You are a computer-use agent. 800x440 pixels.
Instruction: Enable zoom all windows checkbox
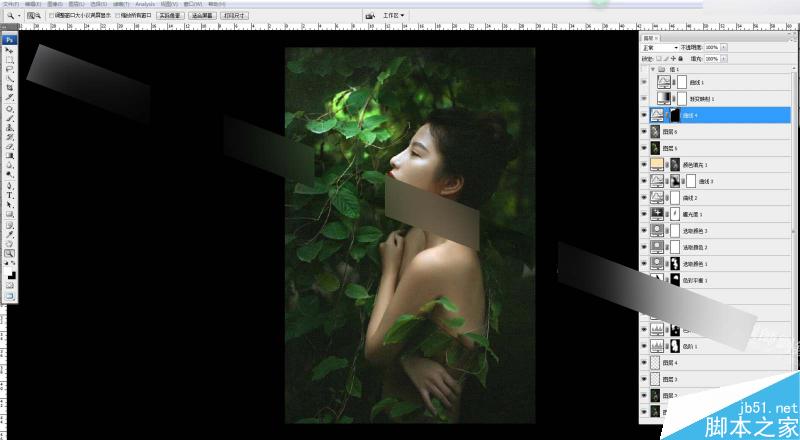(117, 16)
